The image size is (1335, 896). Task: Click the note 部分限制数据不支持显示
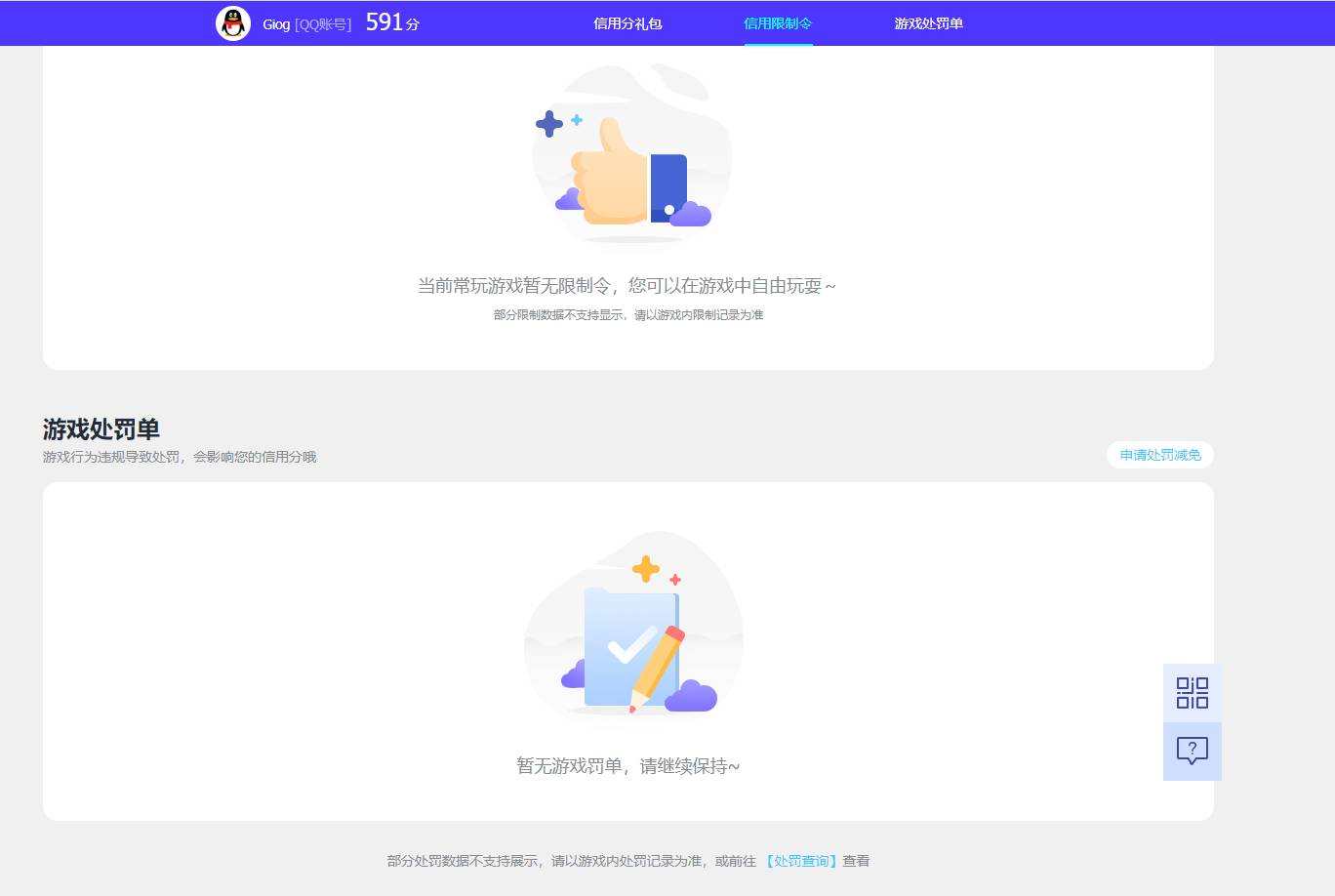[559, 315]
